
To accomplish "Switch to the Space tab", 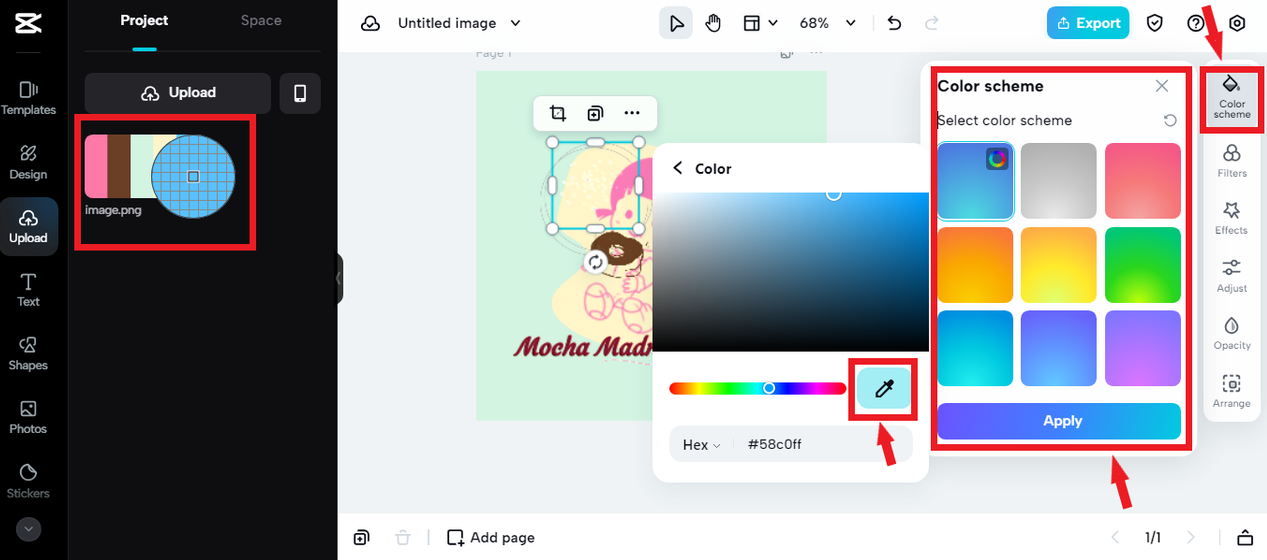I will pyautogui.click(x=261, y=20).
